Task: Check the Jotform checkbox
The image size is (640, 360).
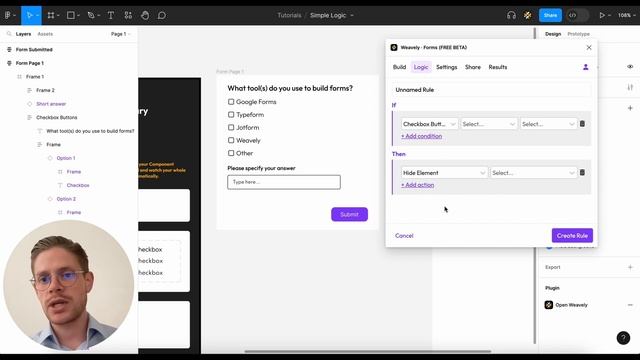Action: tap(231, 127)
